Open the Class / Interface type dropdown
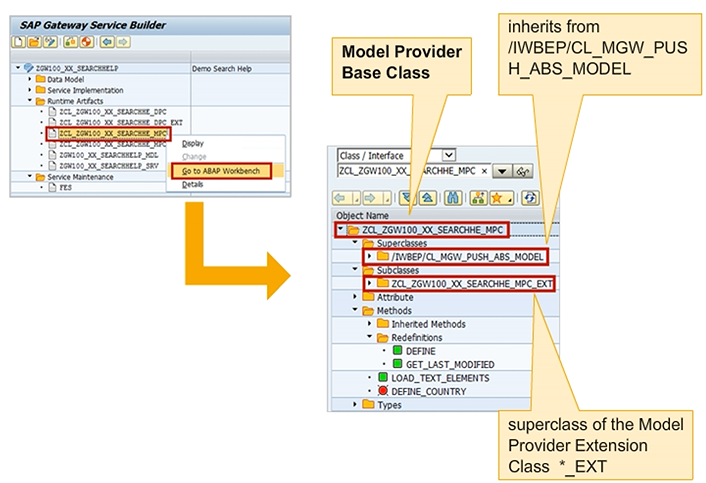 [x=447, y=154]
